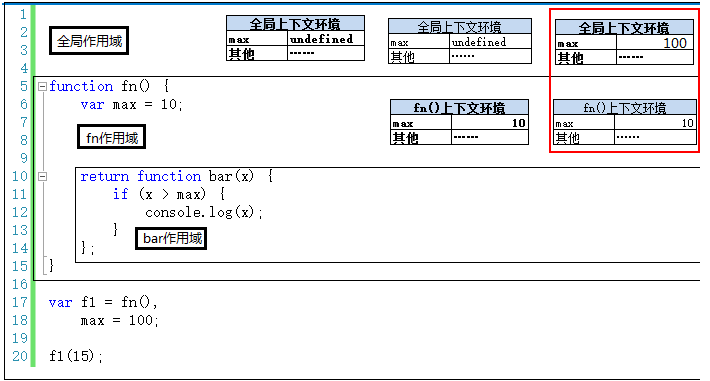Select line number 20 in gutter
The height and width of the screenshot is (381, 710).
pyautogui.click(x=20, y=356)
